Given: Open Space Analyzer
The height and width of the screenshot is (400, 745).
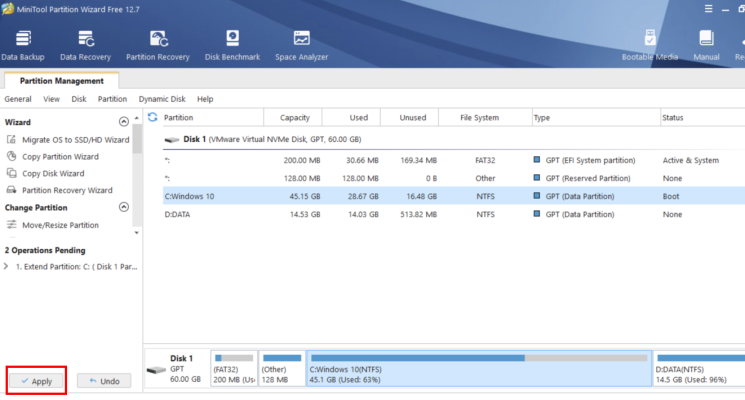Looking at the screenshot, I should [x=302, y=46].
